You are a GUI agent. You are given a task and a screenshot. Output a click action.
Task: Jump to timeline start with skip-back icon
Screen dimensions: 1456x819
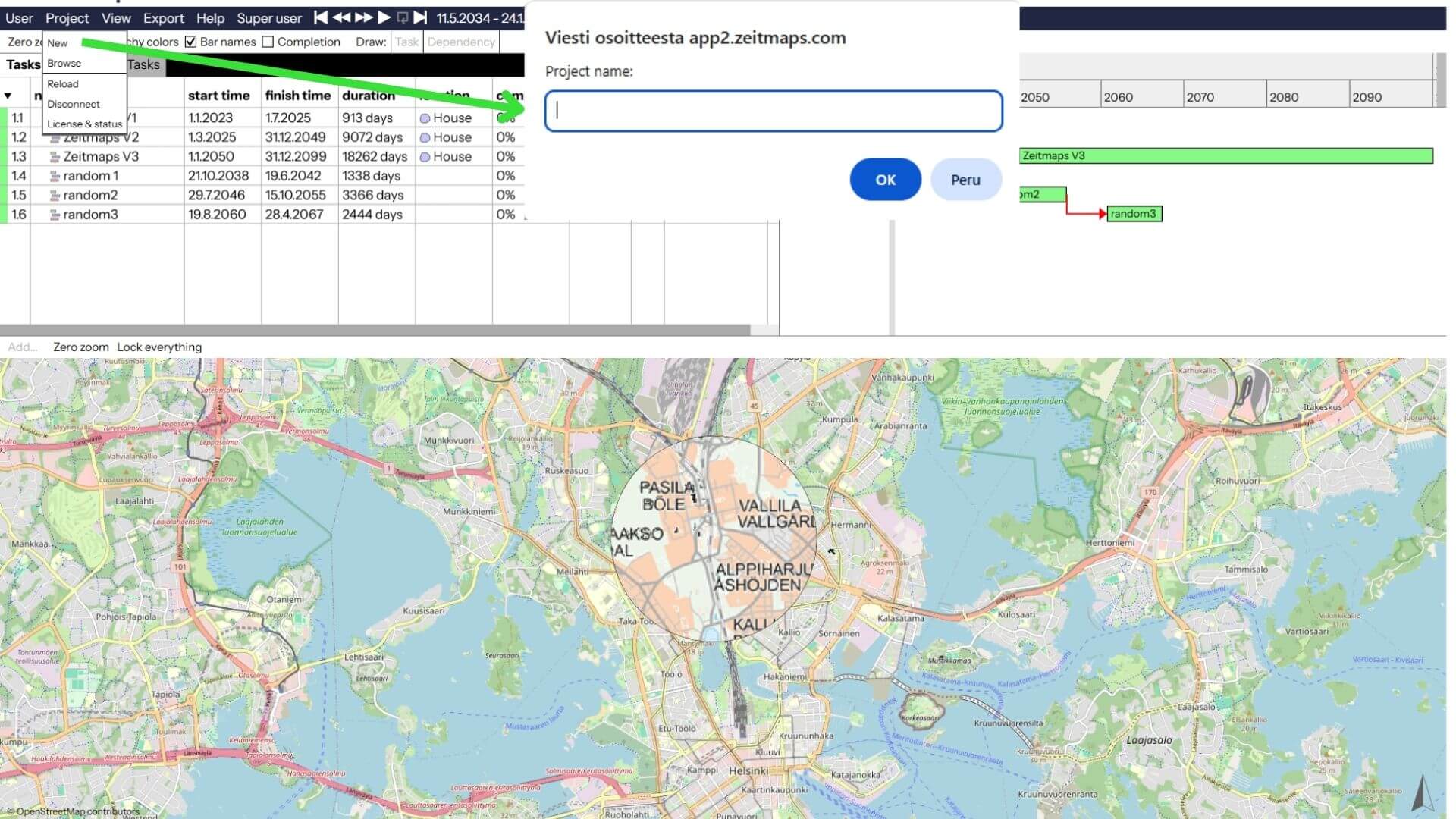[x=321, y=17]
